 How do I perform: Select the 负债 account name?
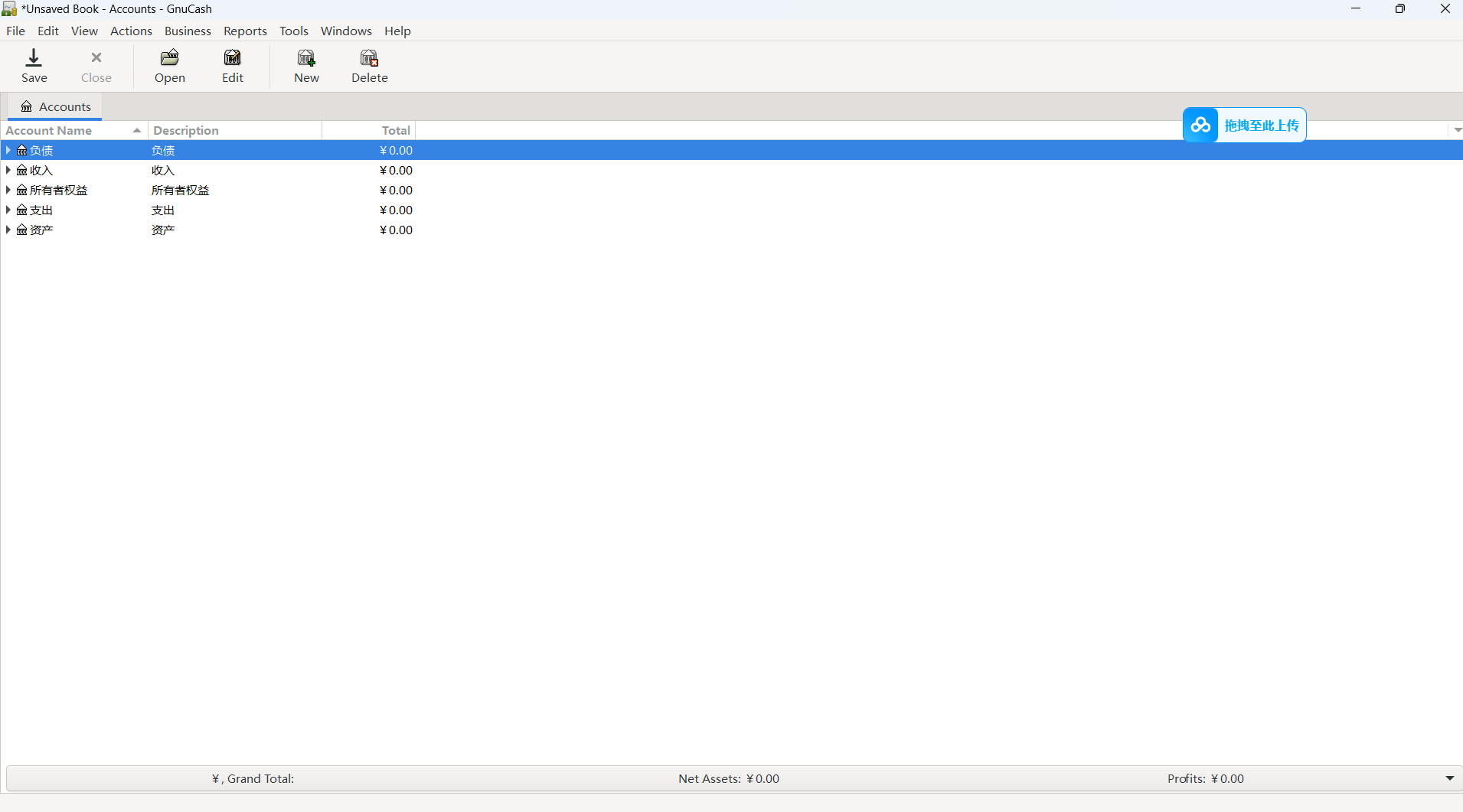click(x=41, y=151)
